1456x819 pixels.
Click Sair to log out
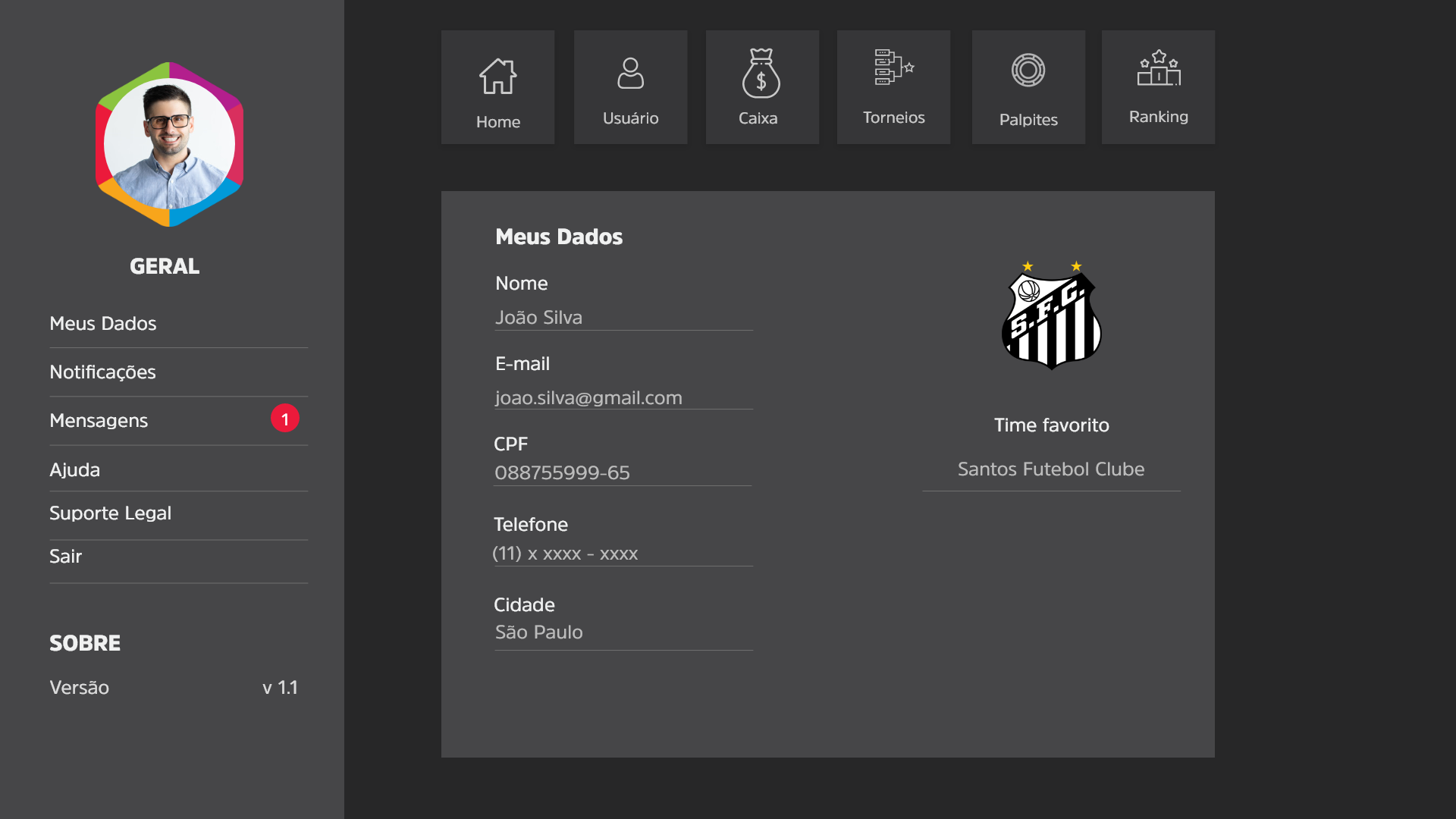click(x=66, y=557)
